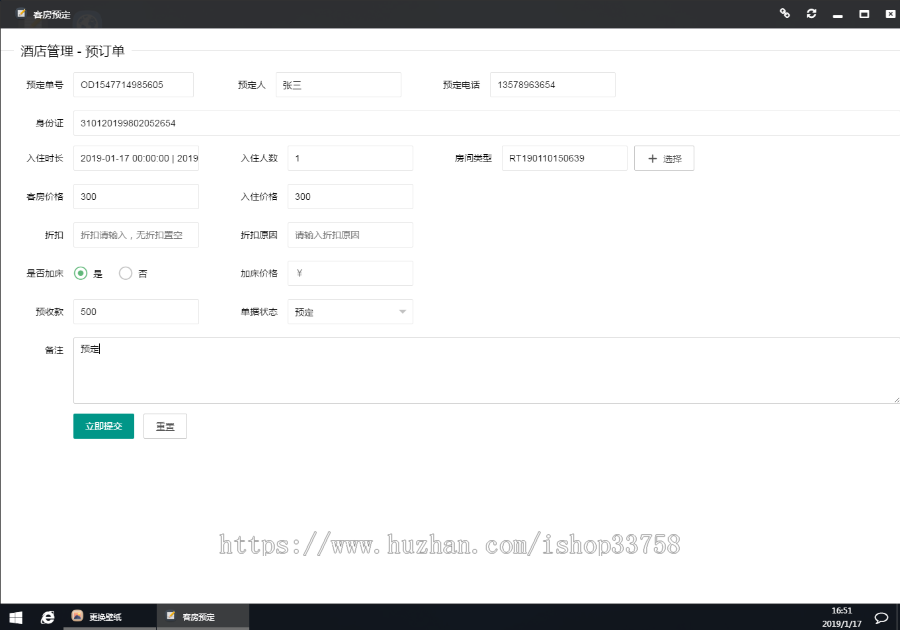Viewport: 900px width, 630px height.
Task: Click the chat bubble icon in the system tray
Action: [881, 617]
